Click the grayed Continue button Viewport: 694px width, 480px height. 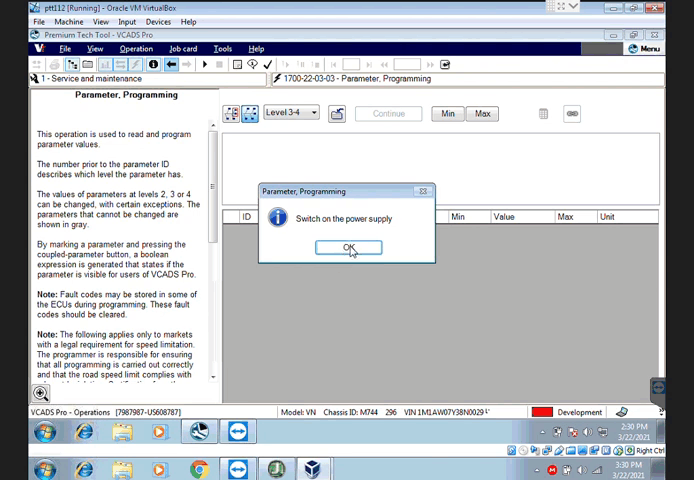tap(389, 114)
